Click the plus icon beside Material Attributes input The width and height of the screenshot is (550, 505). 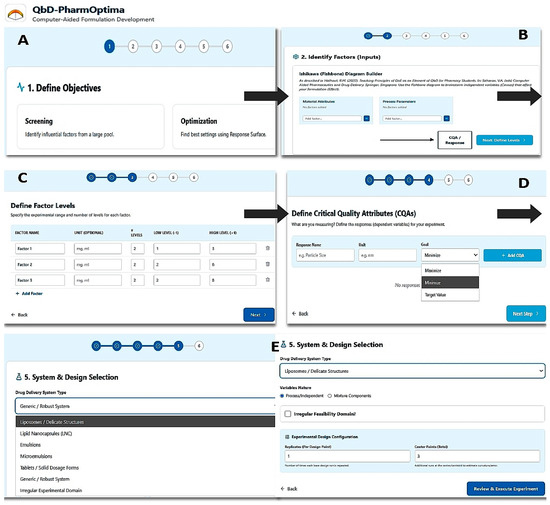pyautogui.click(x=367, y=119)
